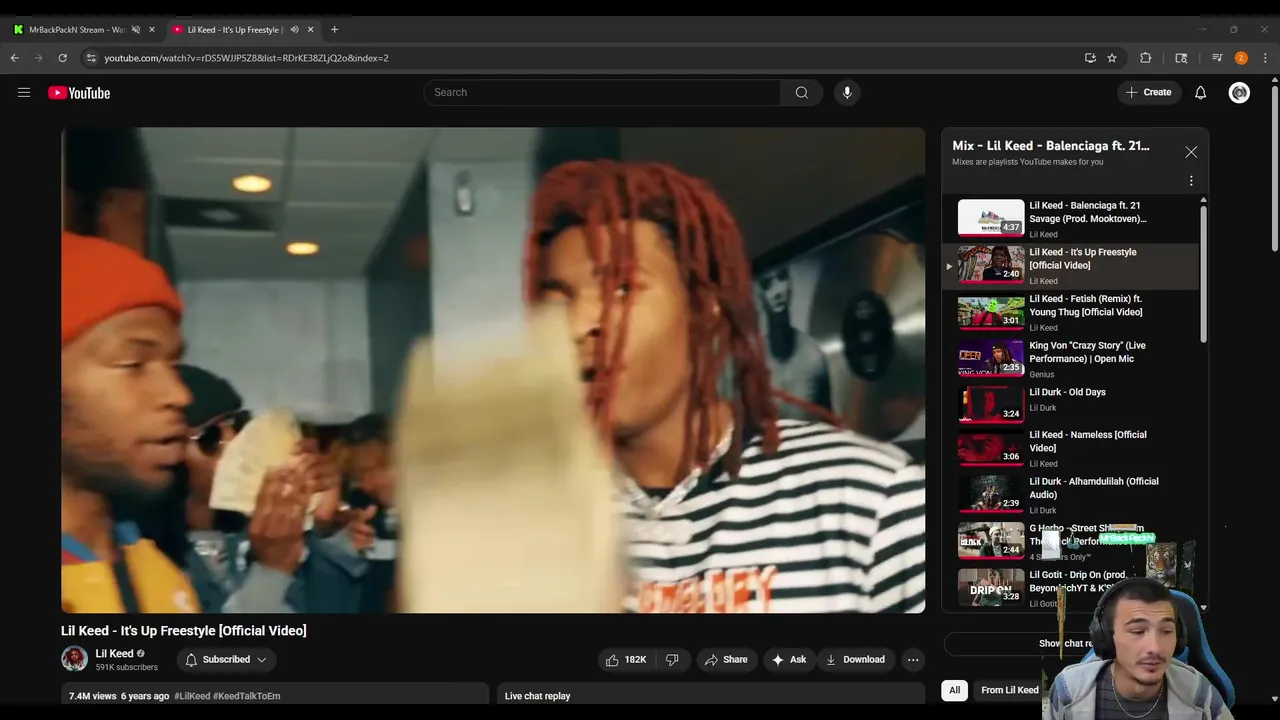The image size is (1280, 720).
Task: Switch to MrBackPackN Stream tab
Action: 75,30
